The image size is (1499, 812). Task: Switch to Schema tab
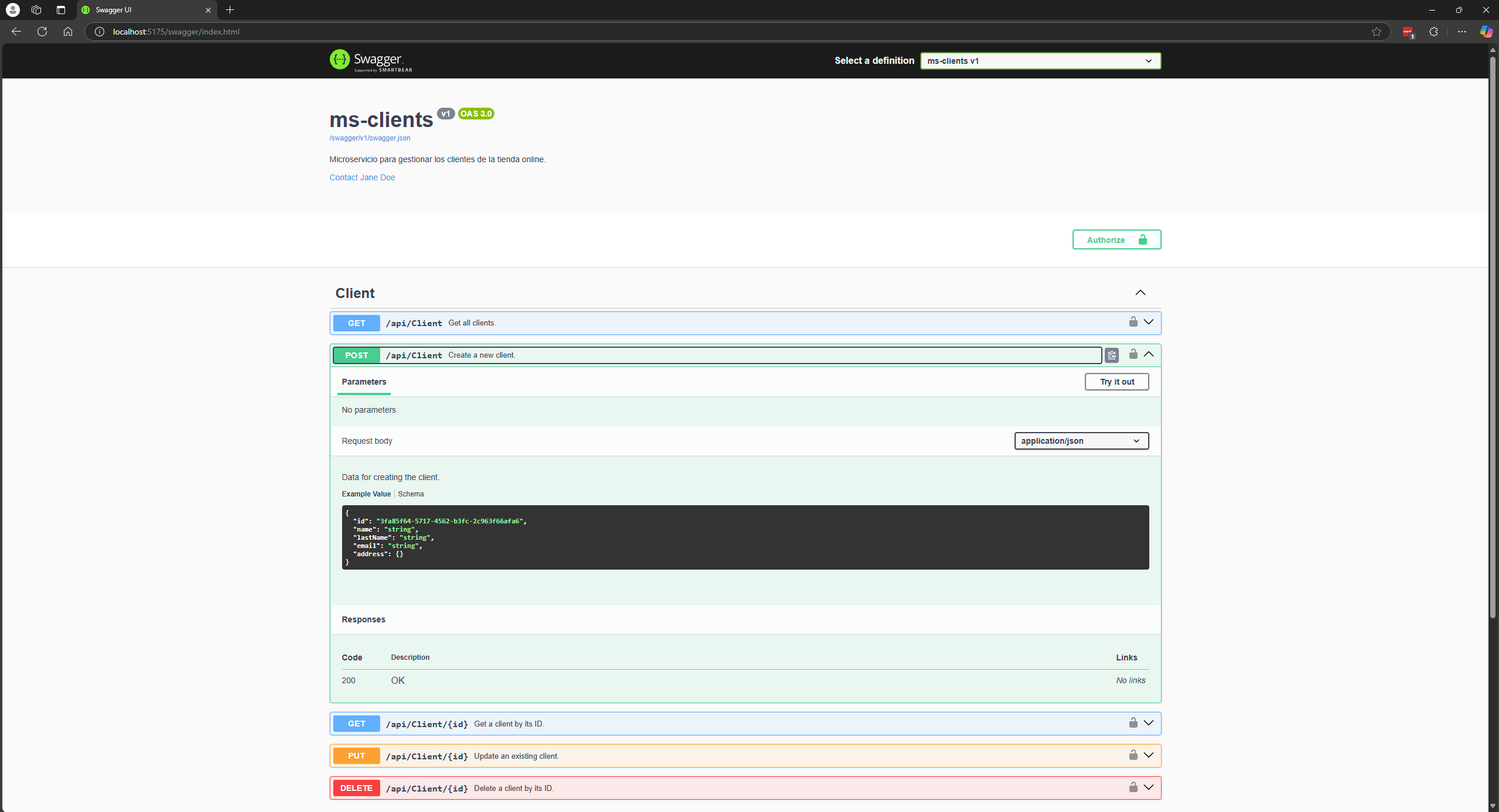(411, 494)
